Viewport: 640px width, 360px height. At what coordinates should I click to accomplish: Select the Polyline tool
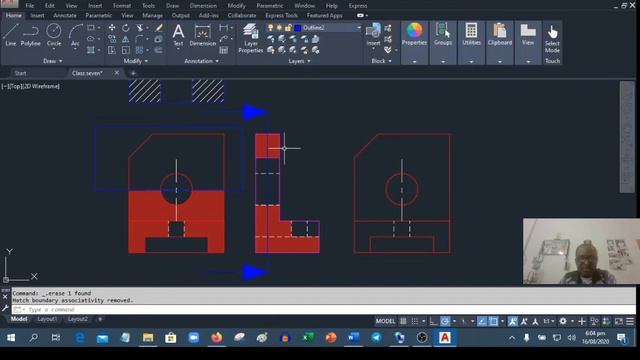31,35
